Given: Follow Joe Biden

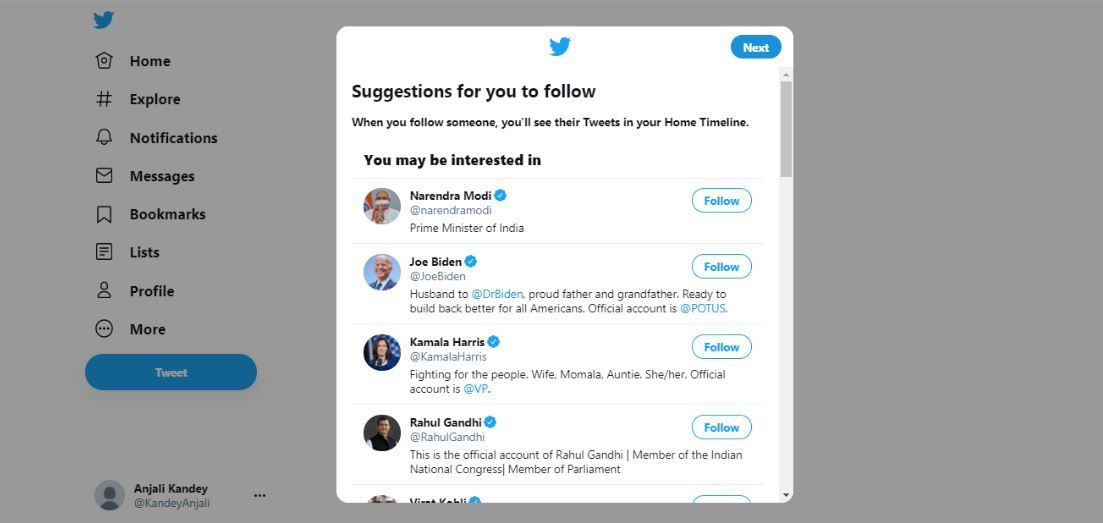Looking at the screenshot, I should tap(721, 267).
